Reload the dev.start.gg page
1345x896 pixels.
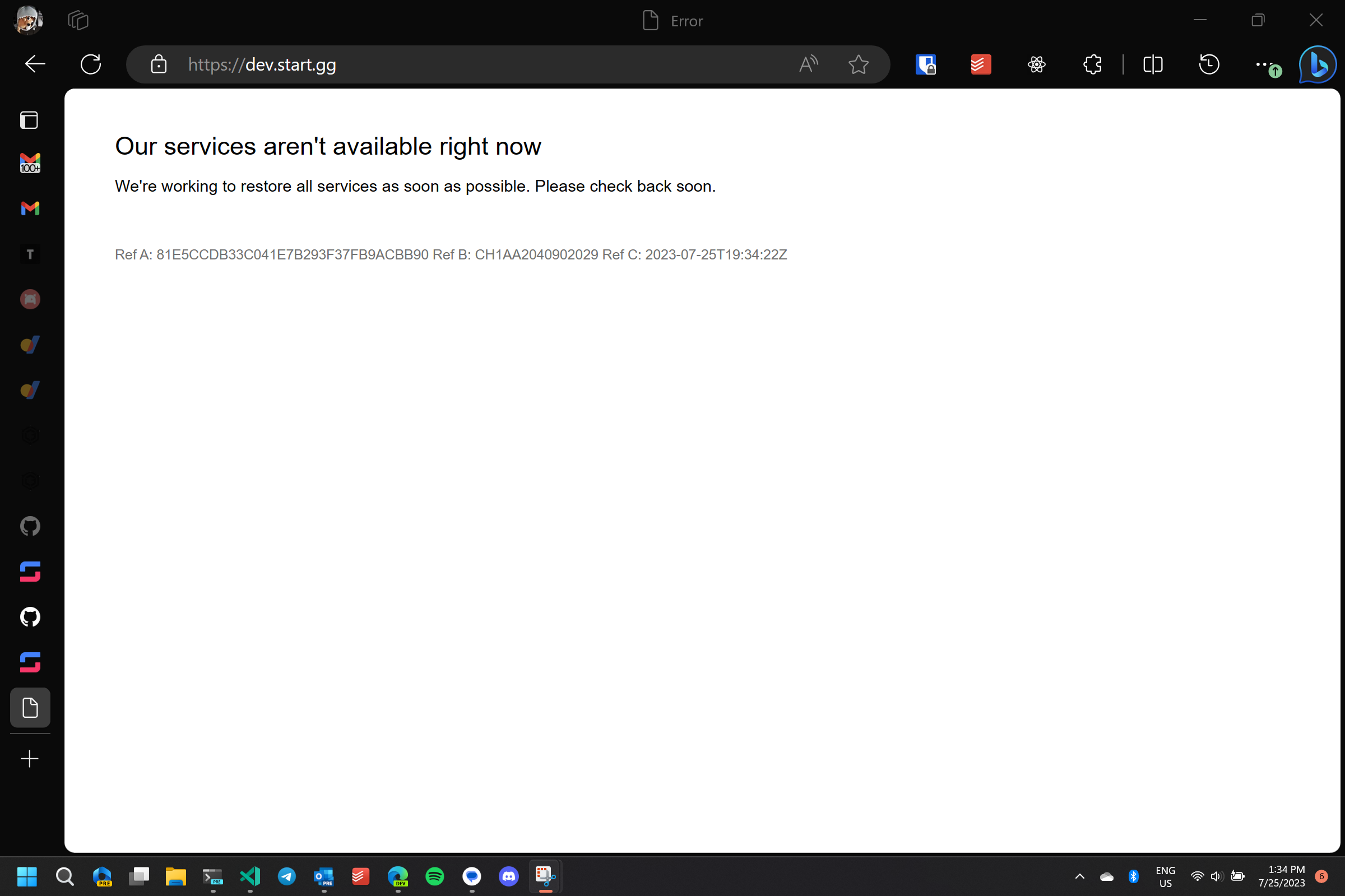(91, 64)
